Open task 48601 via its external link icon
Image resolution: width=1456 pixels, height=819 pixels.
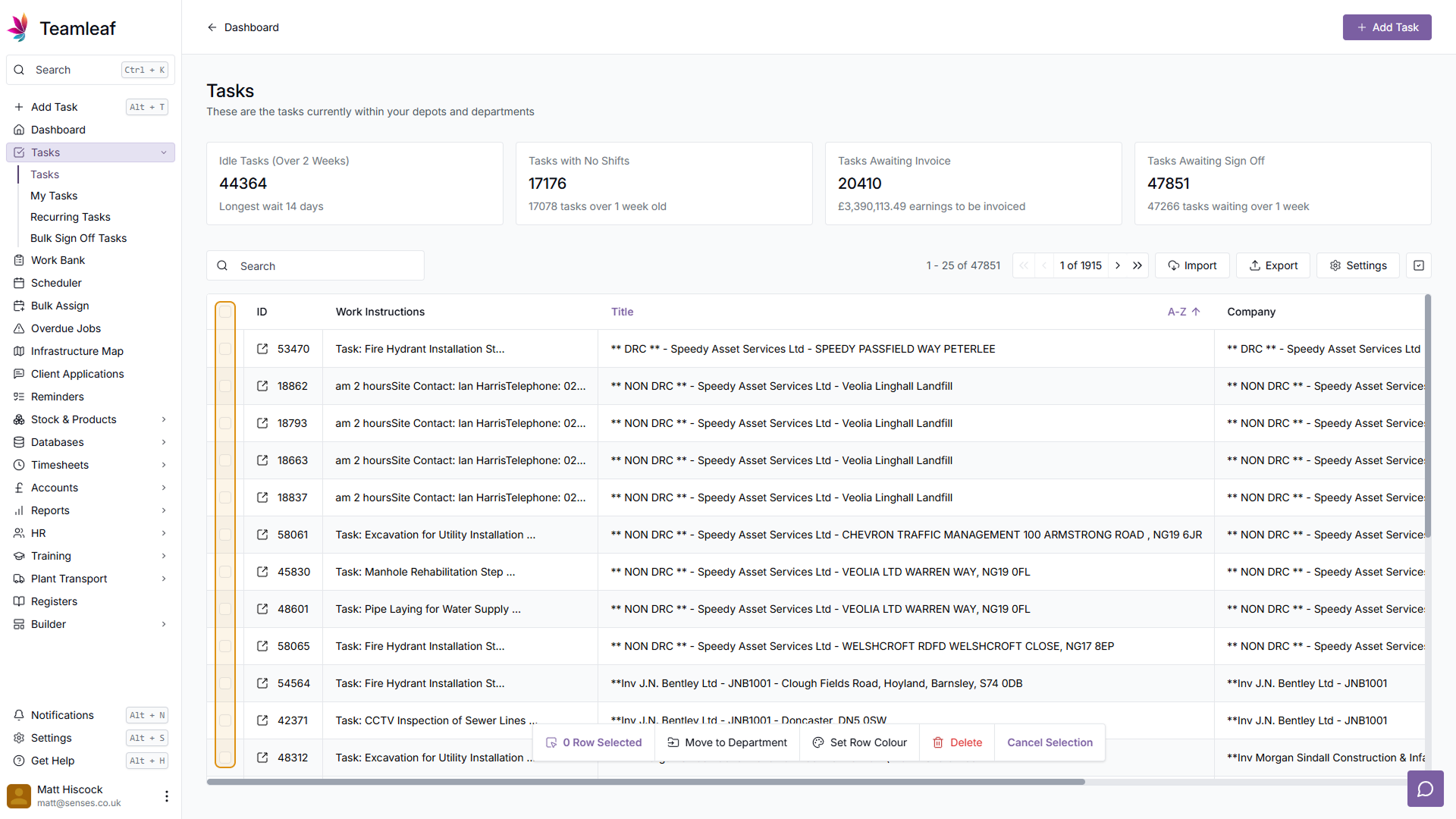pos(262,609)
